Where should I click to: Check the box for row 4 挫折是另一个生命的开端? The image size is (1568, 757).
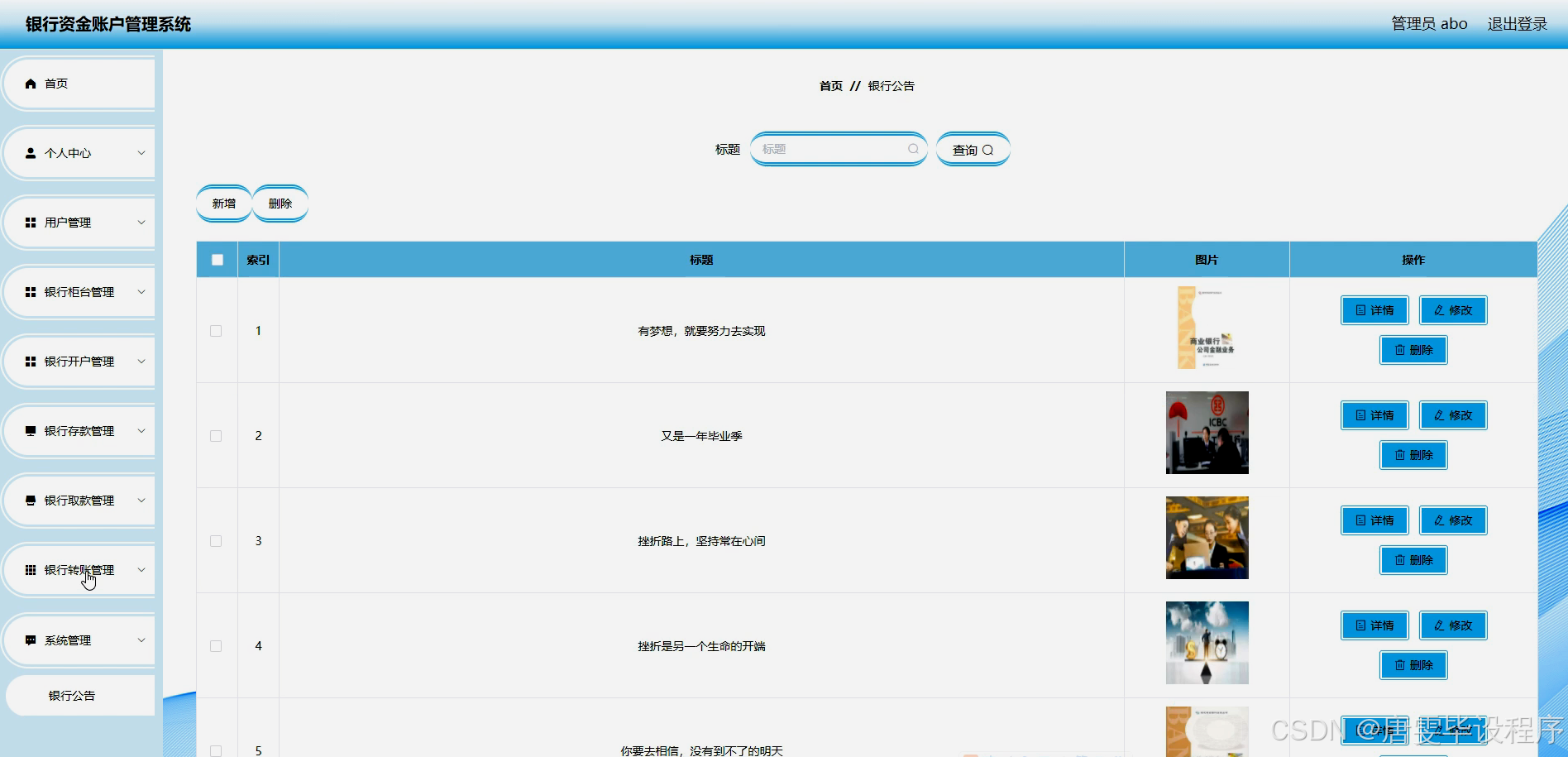pos(216,646)
